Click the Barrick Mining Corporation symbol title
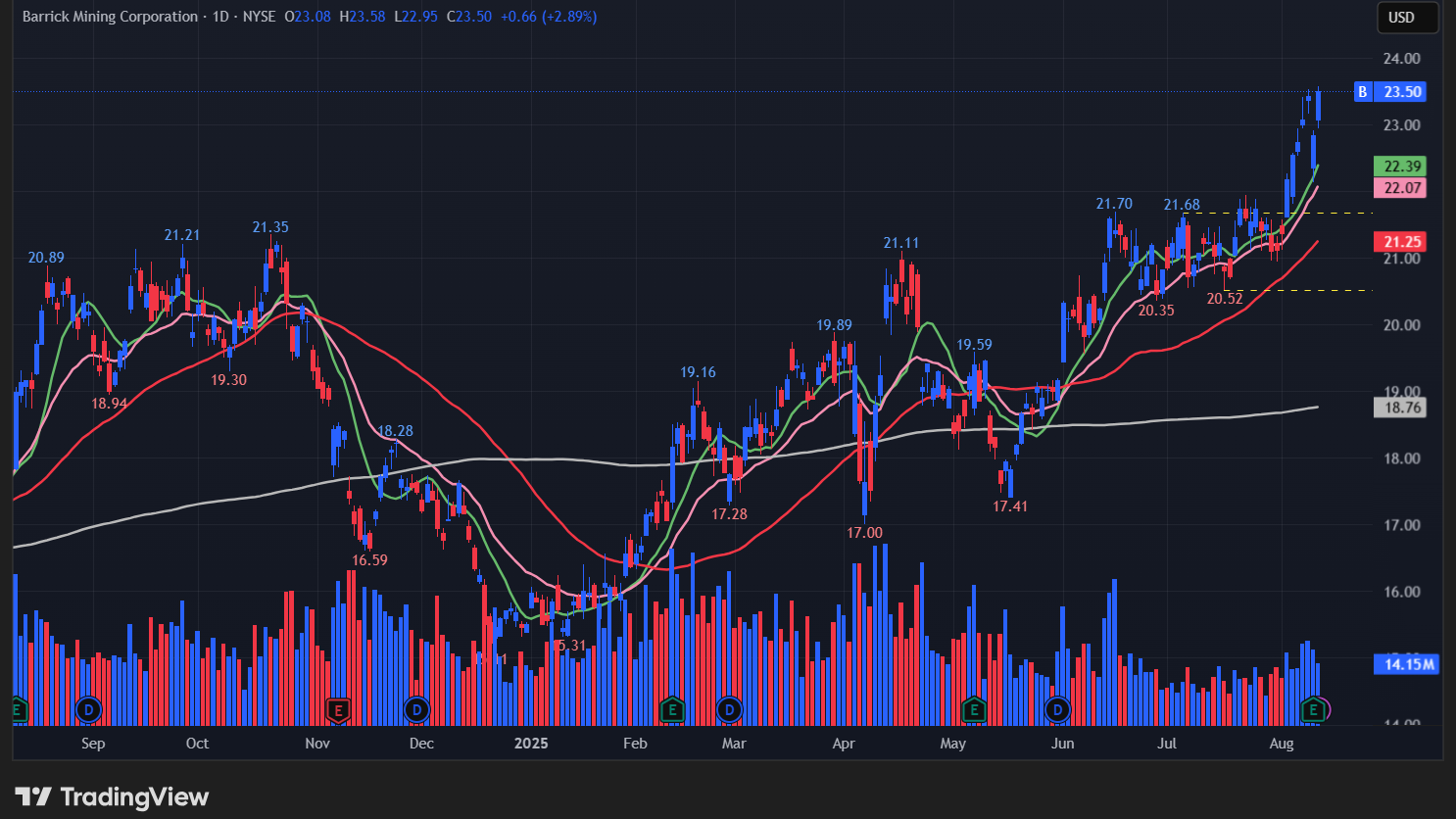The image size is (1456, 819). (x=110, y=17)
